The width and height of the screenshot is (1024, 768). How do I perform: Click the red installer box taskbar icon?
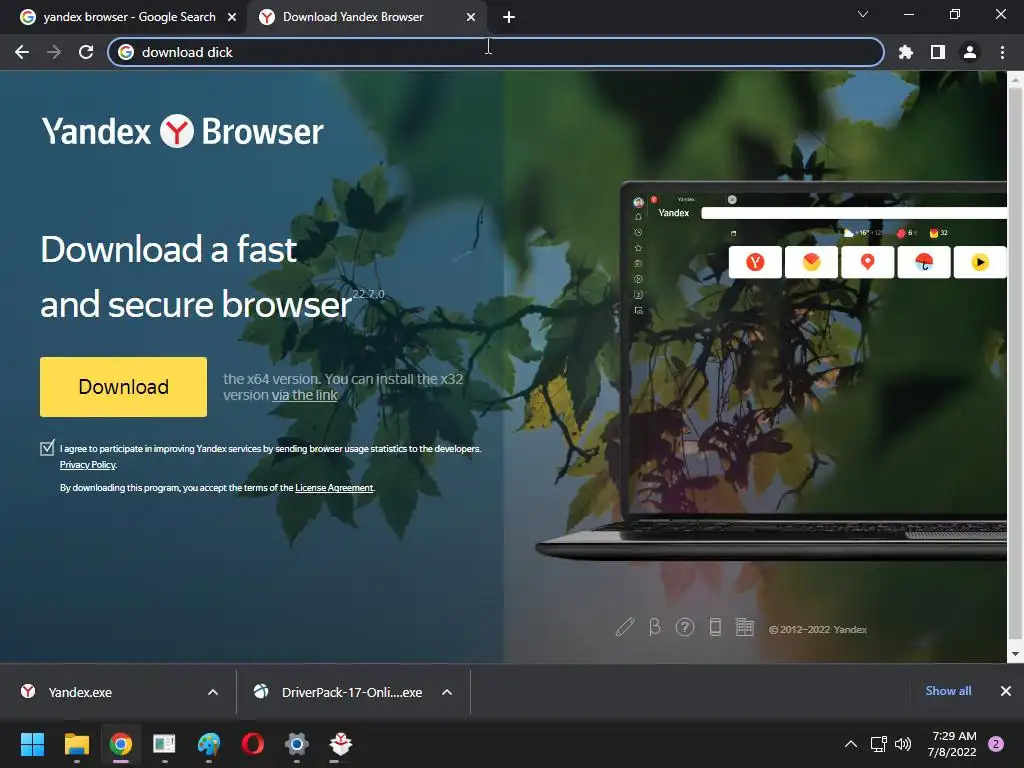pos(340,744)
